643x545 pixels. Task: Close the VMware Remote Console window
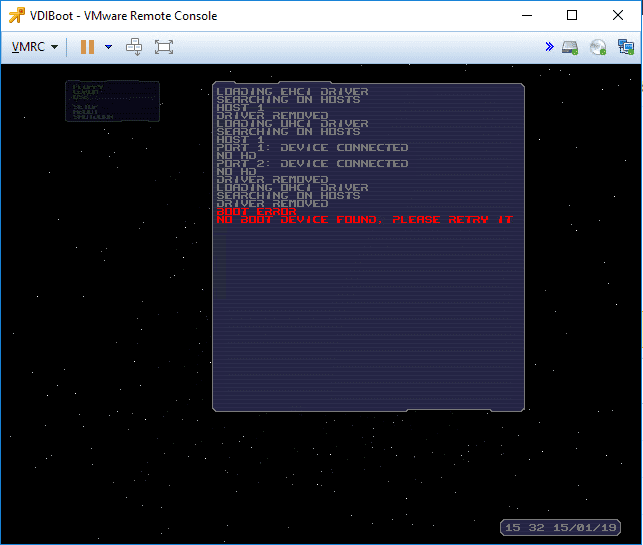(618, 16)
